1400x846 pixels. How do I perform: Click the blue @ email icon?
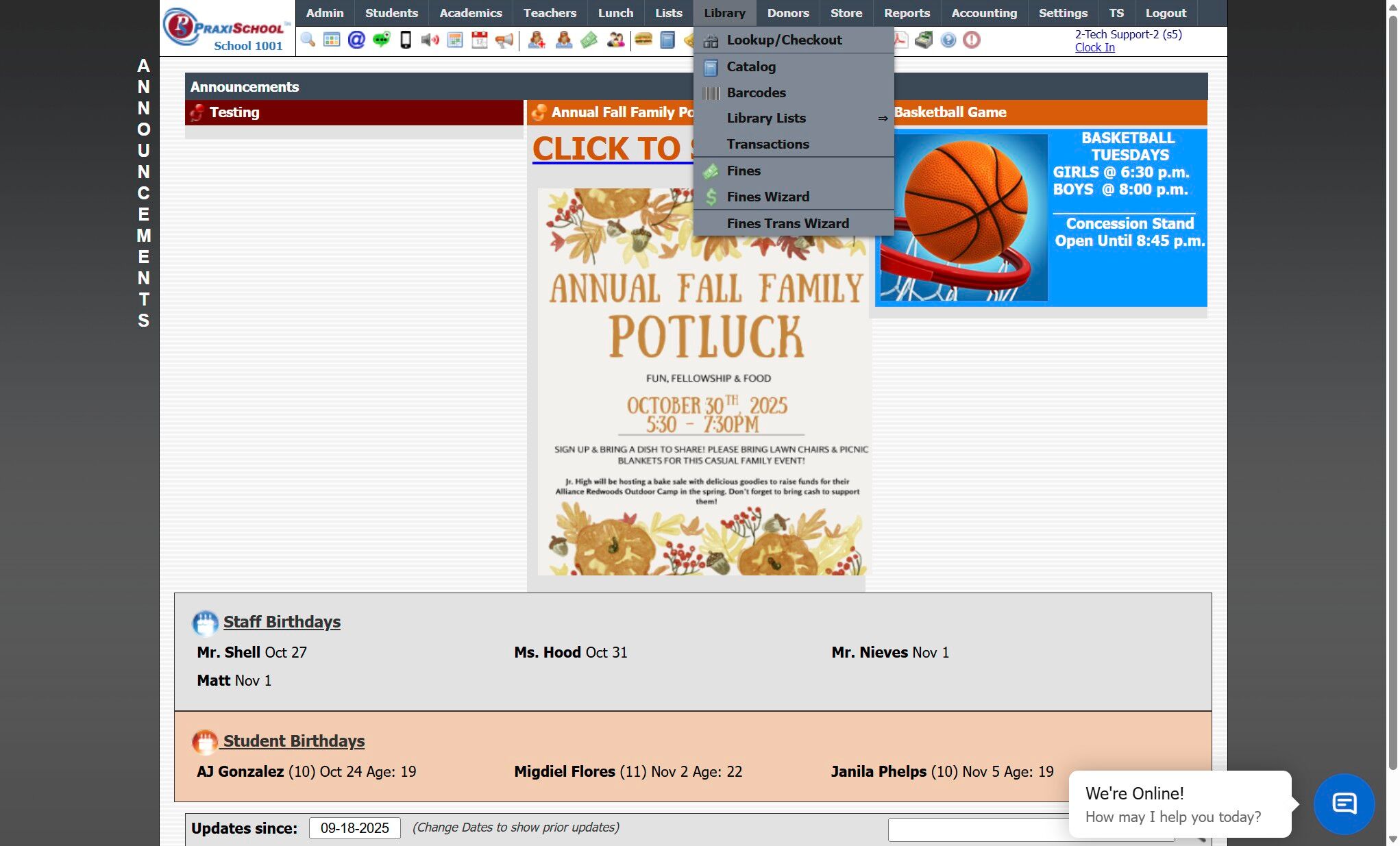(356, 40)
